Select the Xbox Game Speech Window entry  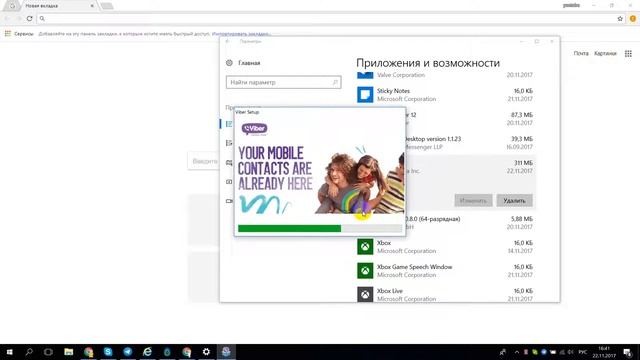coord(445,271)
